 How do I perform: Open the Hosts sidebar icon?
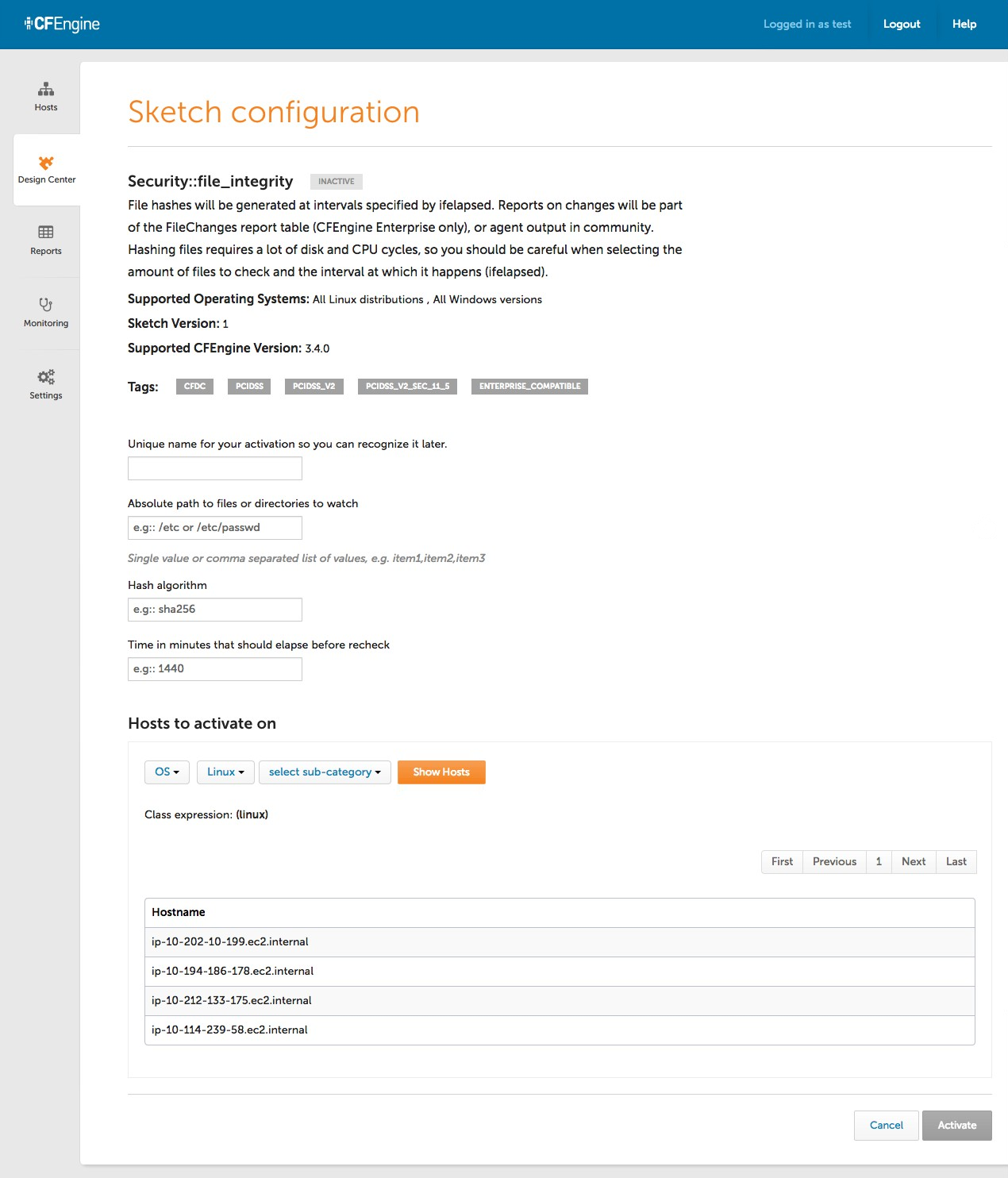46,89
